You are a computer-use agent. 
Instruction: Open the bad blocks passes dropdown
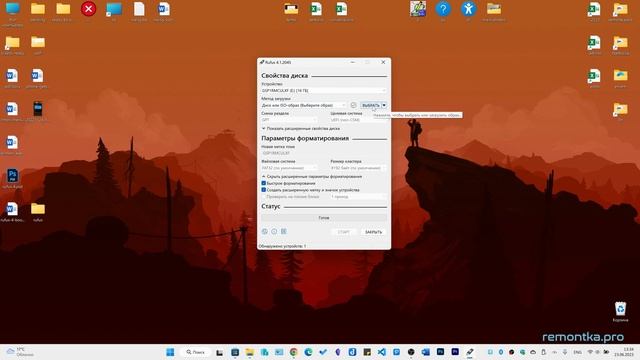[x=358, y=197]
